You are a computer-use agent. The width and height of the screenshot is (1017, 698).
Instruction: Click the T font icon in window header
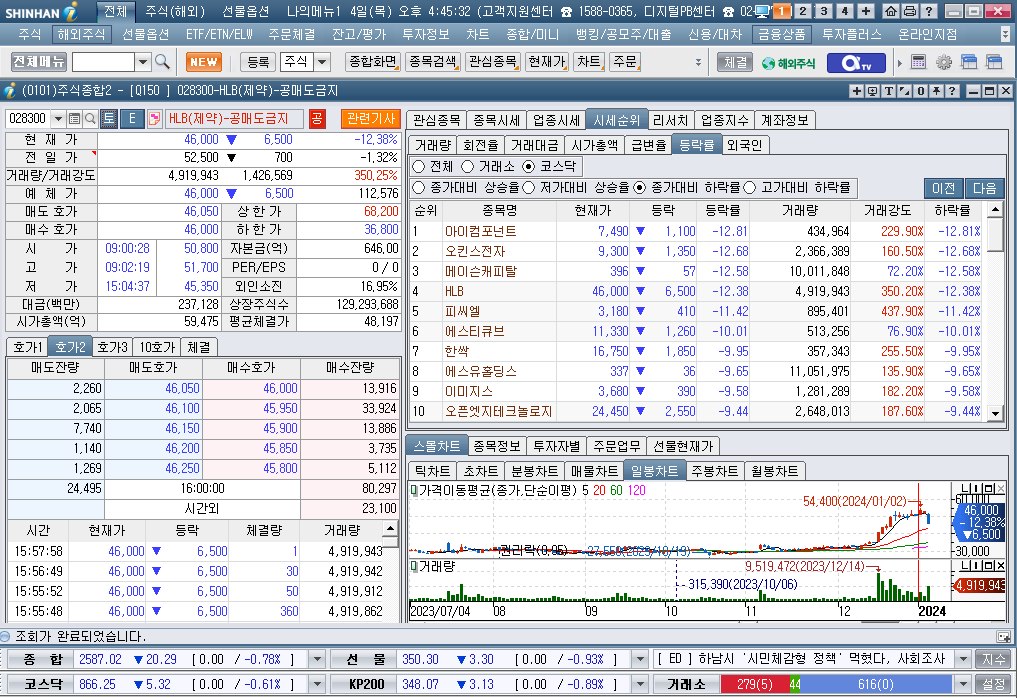[889, 91]
